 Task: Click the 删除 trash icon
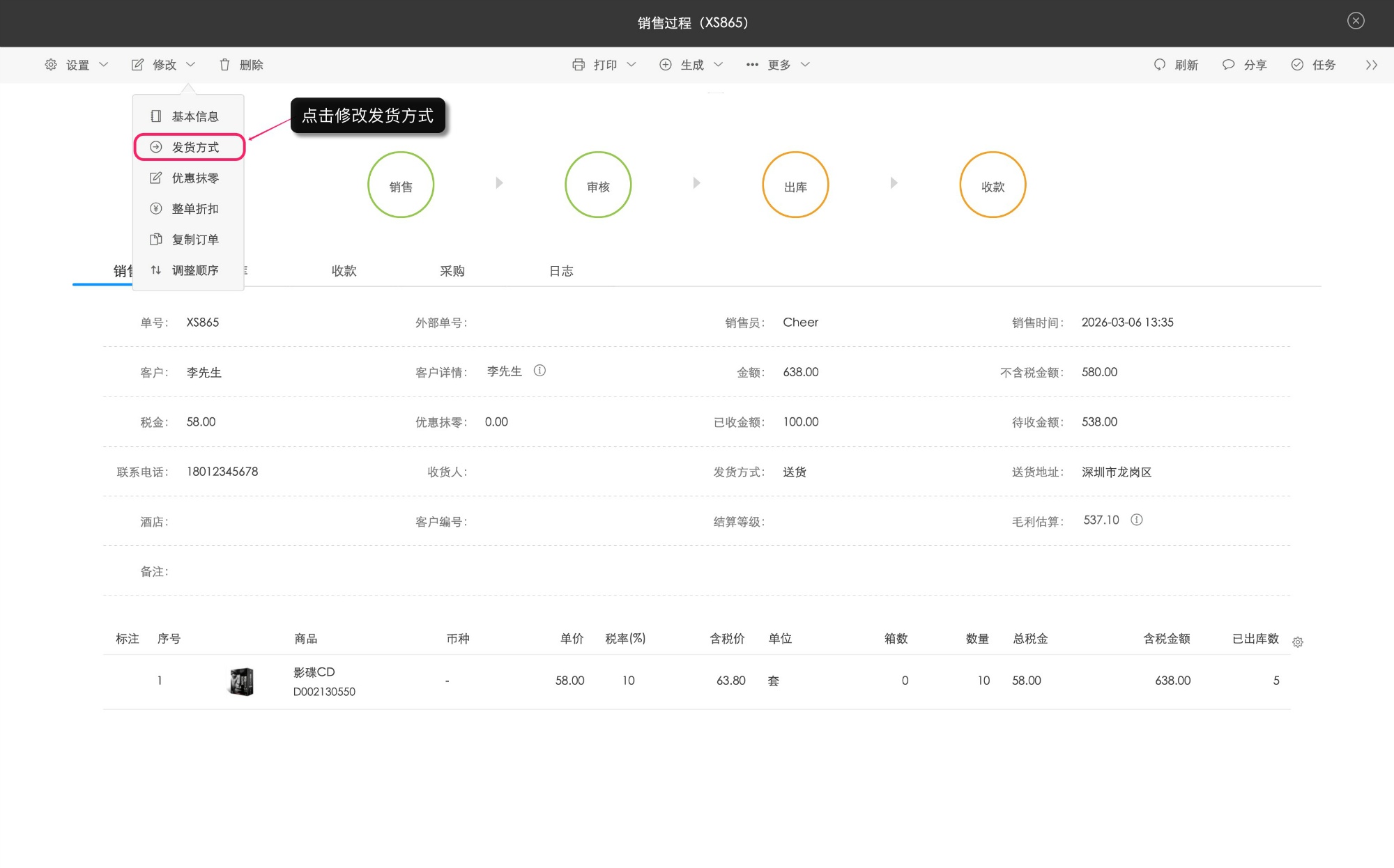tap(224, 65)
